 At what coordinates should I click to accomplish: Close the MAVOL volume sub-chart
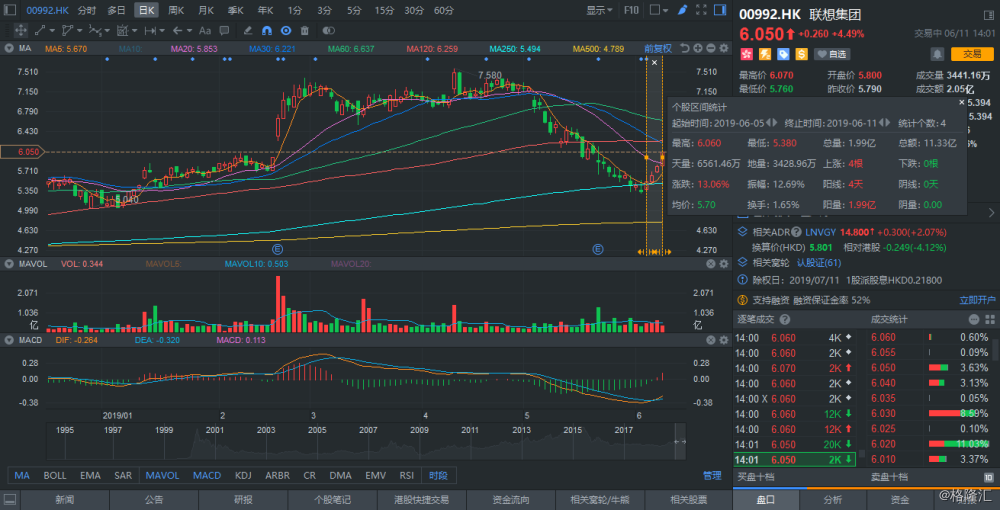tap(711, 263)
